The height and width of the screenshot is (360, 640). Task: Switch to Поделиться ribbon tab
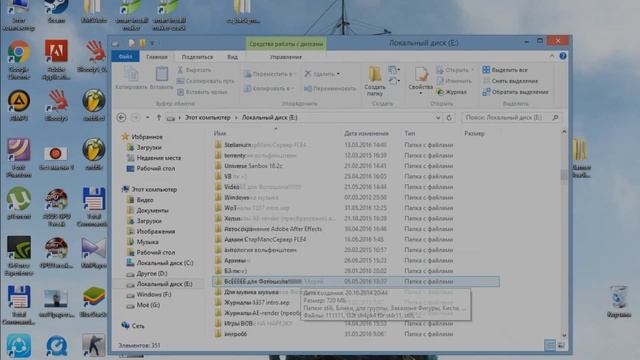click(x=197, y=57)
